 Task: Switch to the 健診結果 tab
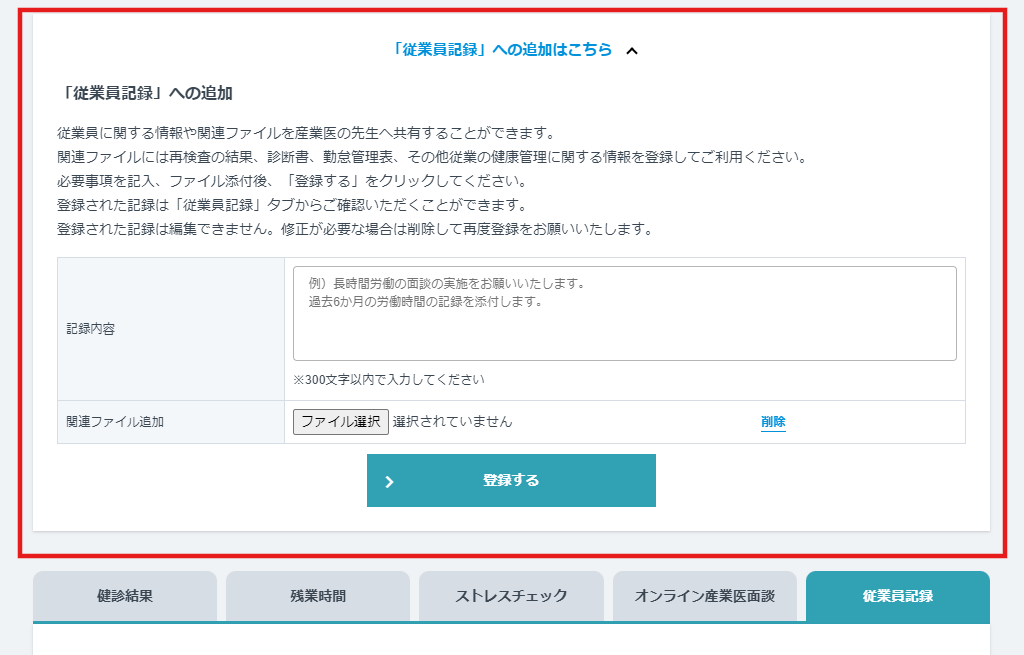(x=125, y=596)
